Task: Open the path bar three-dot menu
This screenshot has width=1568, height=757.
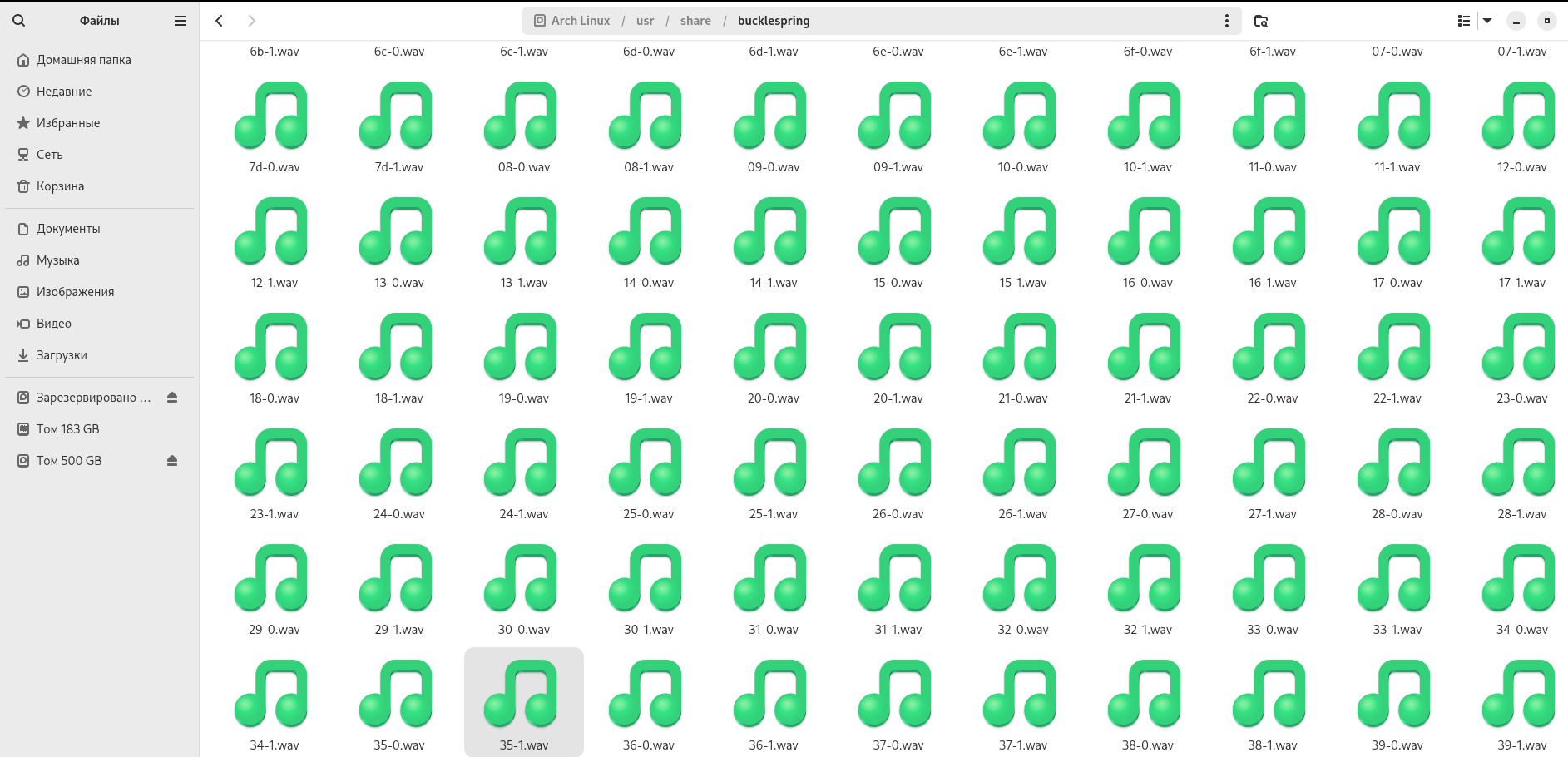Action: pyautogui.click(x=1226, y=21)
